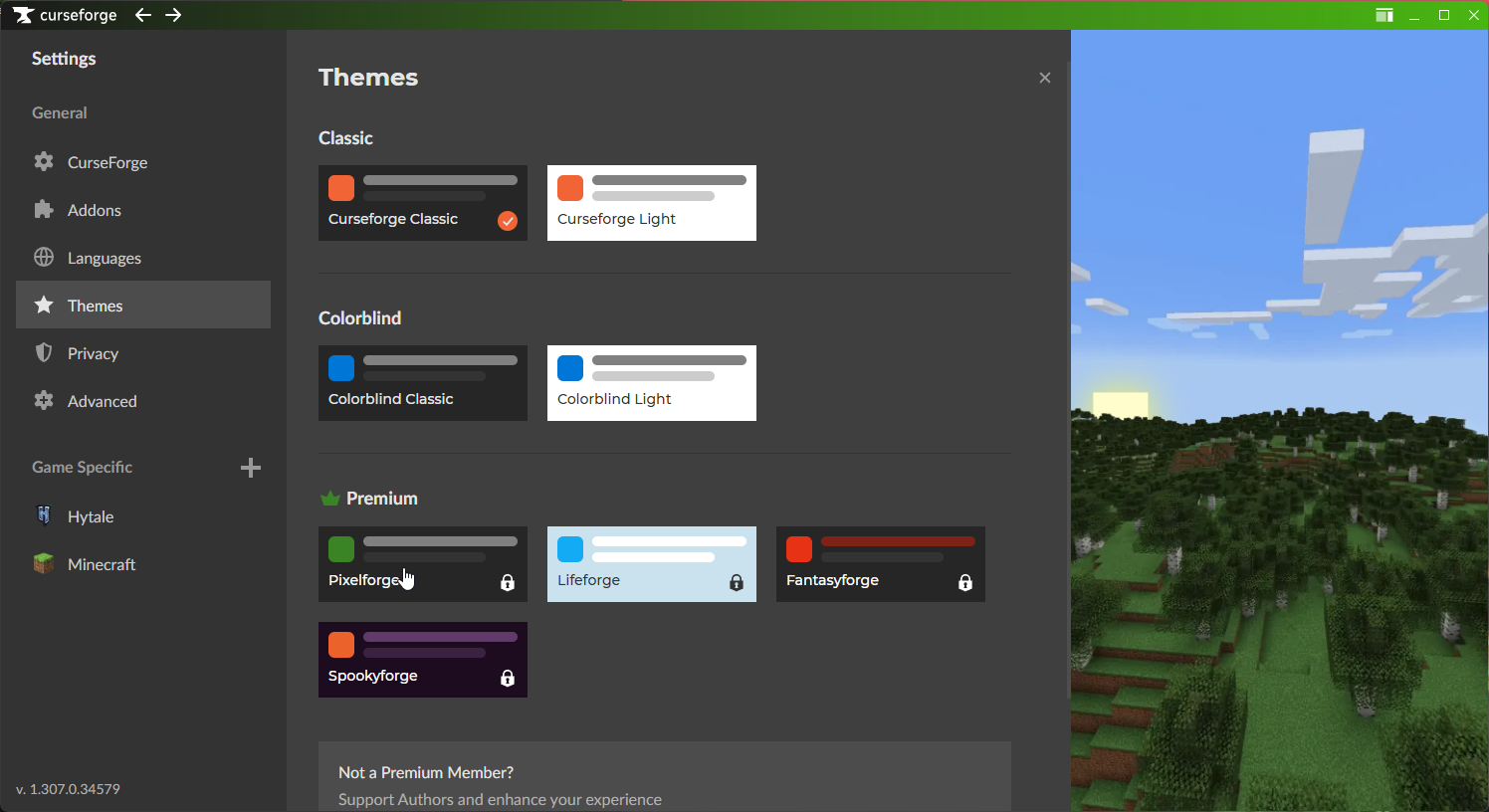1489x812 pixels.
Task: Click the settings panel vertical scrollbar
Action: 1068,378
